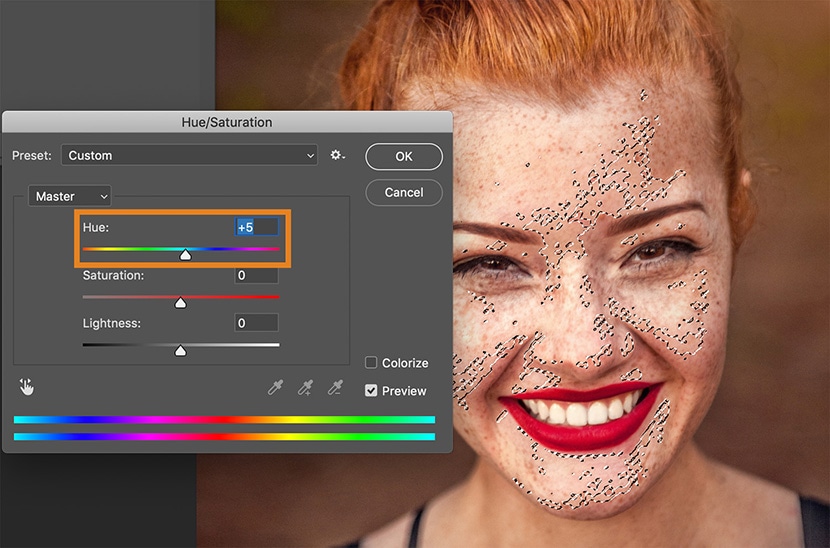Click the lower color spectrum bar
The height and width of the screenshot is (548, 830).
(x=224, y=436)
